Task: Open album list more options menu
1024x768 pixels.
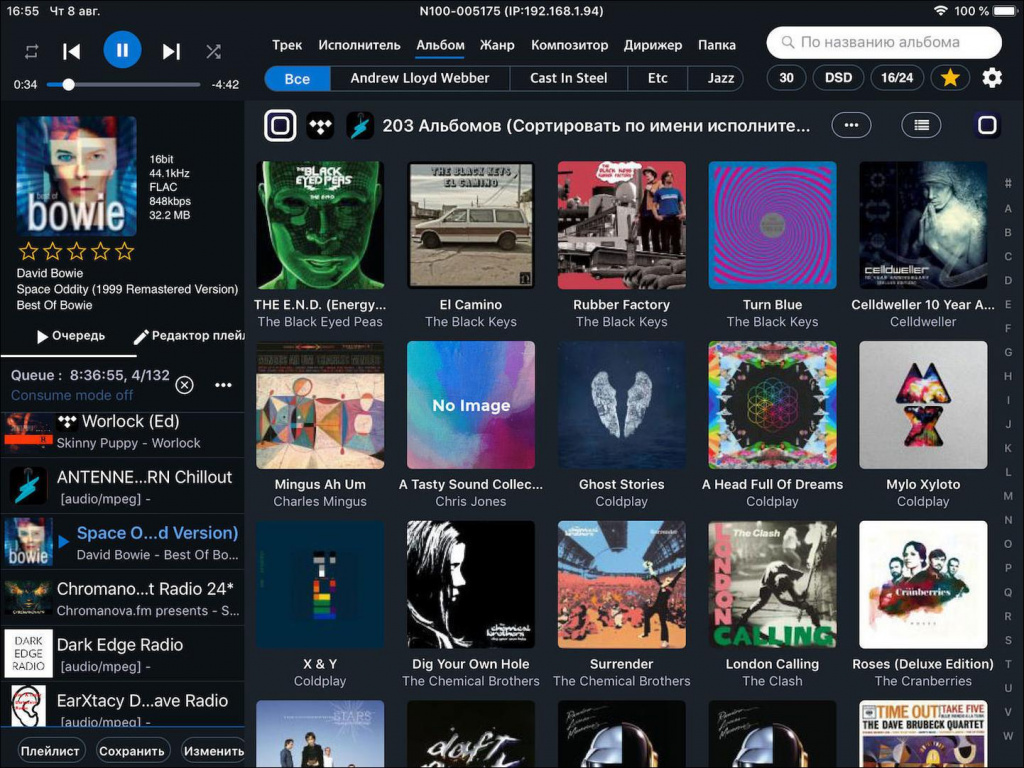Action: [x=851, y=125]
